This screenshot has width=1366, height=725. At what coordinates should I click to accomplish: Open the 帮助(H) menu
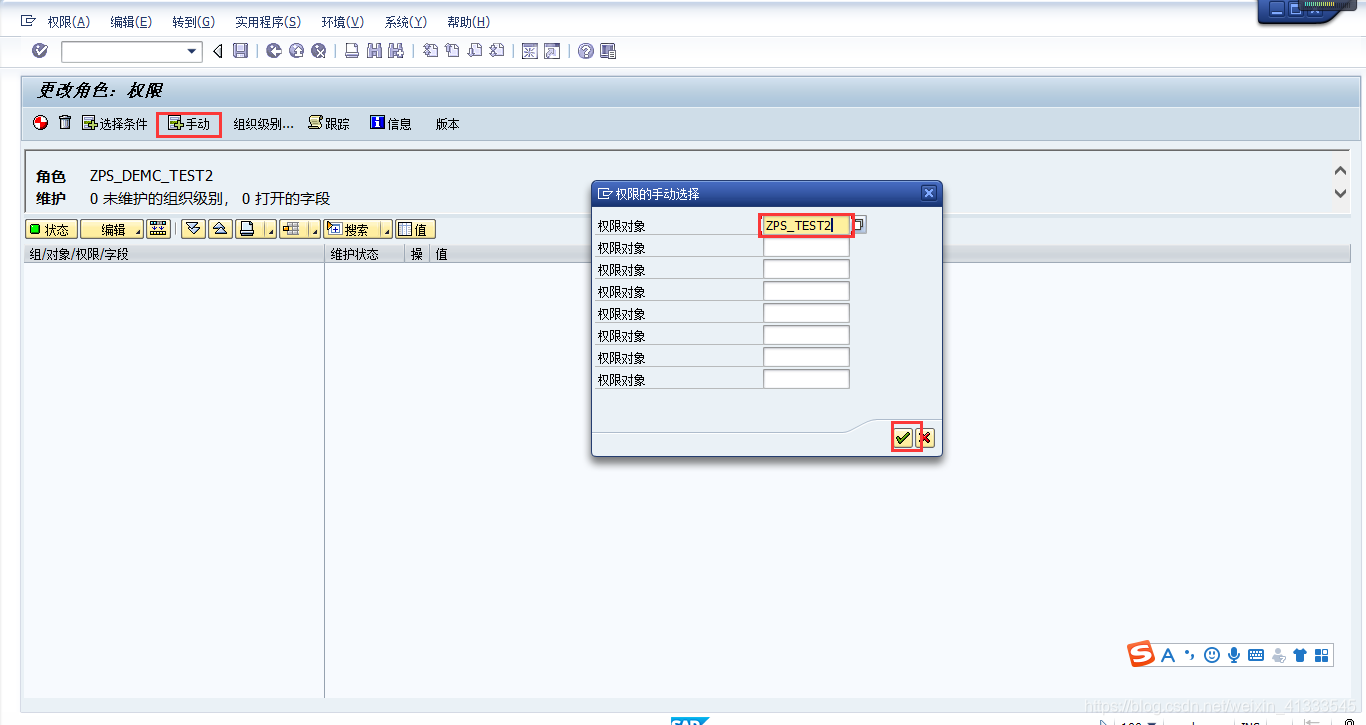[468, 22]
